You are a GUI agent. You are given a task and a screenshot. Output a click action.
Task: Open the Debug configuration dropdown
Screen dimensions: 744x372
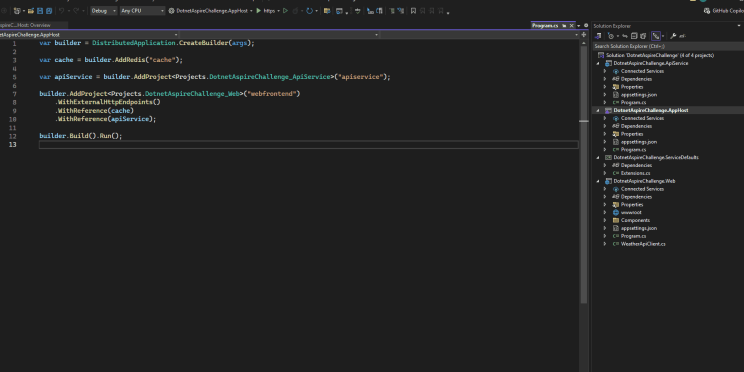coord(103,11)
